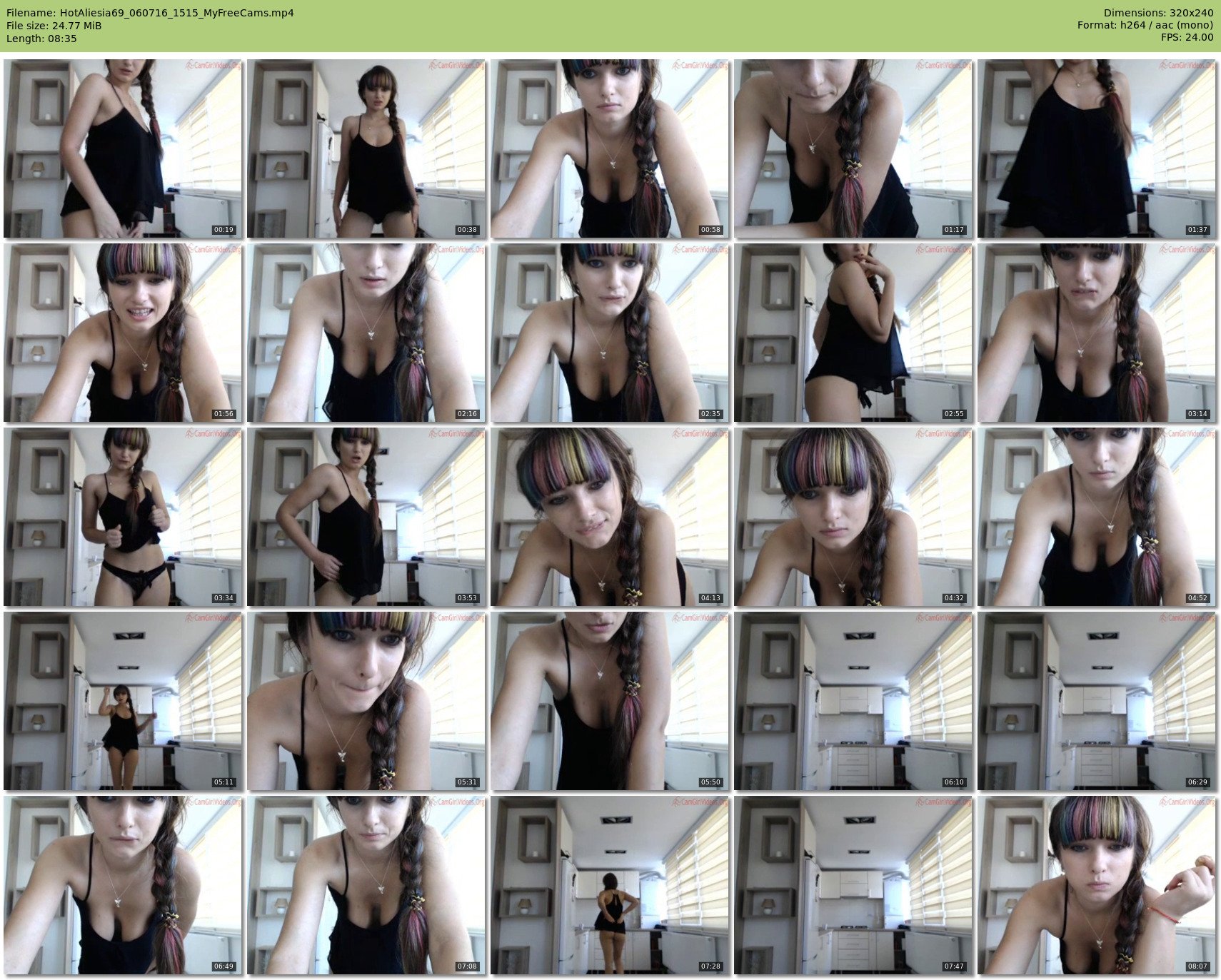
Task: Click the frame at 02:55
Action: (853, 333)
